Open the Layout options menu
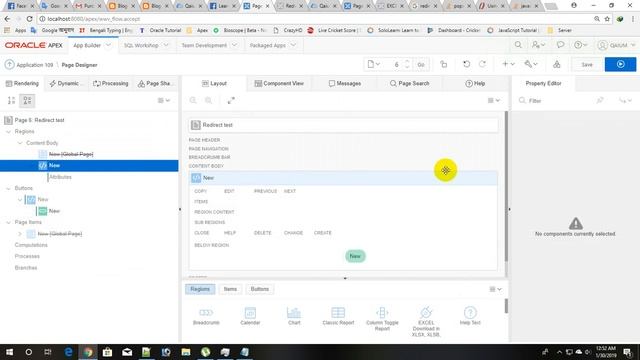This screenshot has width=640, height=360. [x=494, y=100]
